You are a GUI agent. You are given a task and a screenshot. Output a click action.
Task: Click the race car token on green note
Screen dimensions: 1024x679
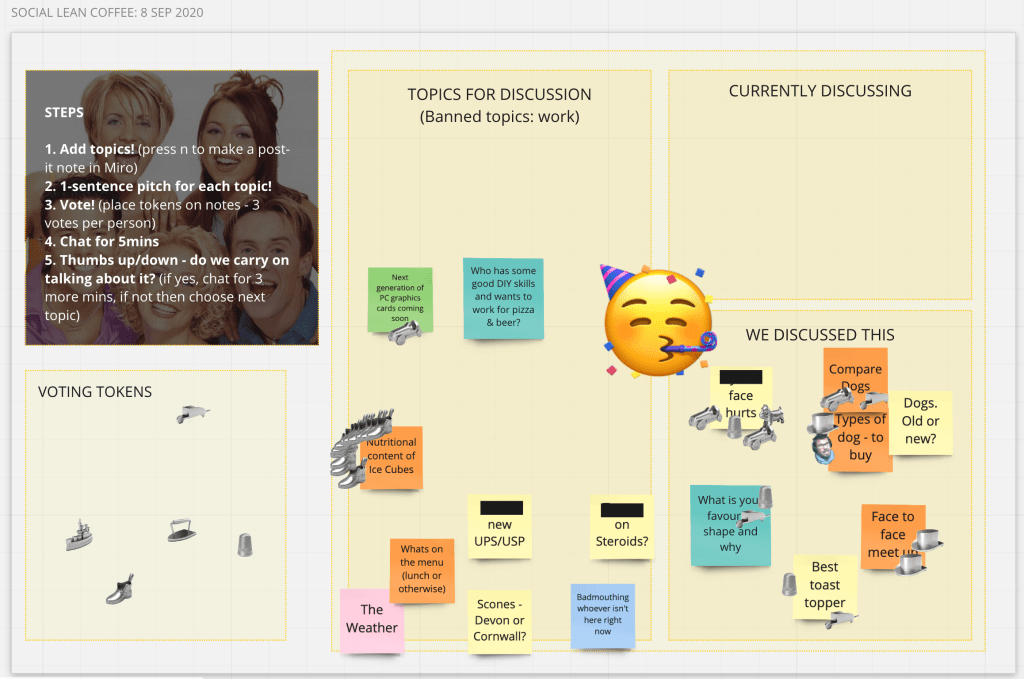pyautogui.click(x=403, y=332)
